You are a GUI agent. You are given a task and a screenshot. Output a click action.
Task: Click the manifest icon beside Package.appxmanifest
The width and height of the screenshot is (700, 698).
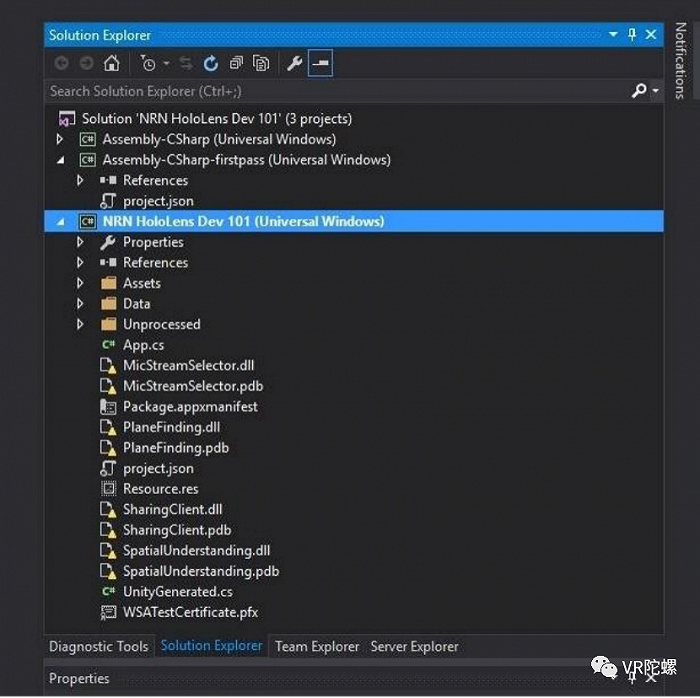click(x=108, y=407)
